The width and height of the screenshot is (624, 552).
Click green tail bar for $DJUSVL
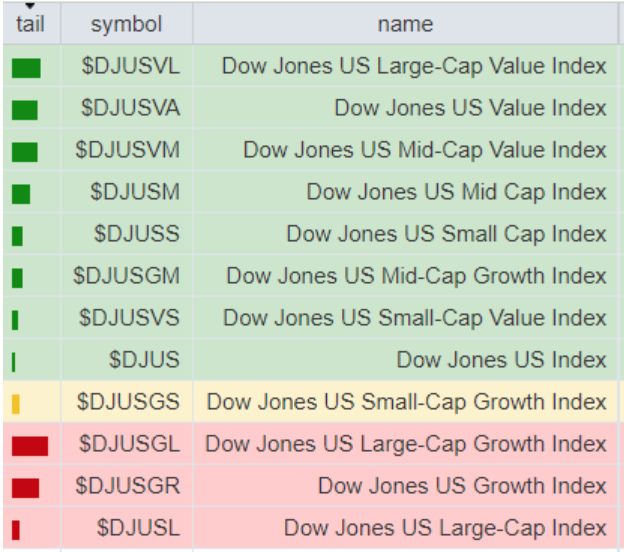pos(26,68)
